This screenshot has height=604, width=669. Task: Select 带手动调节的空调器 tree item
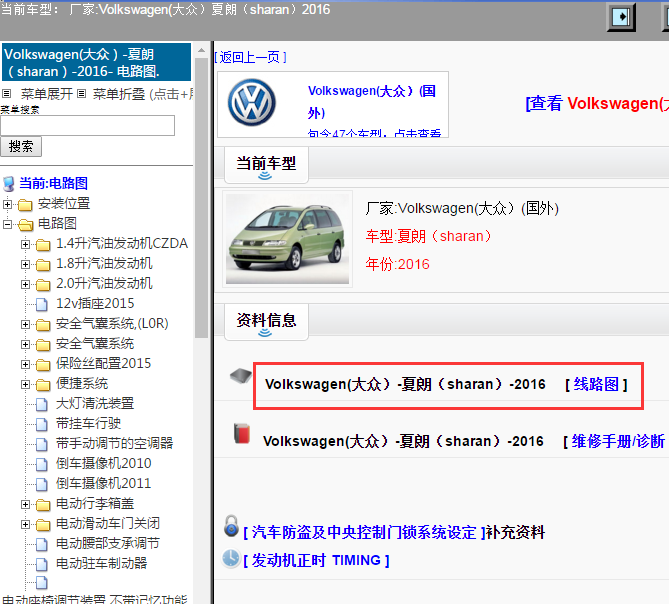click(x=114, y=444)
